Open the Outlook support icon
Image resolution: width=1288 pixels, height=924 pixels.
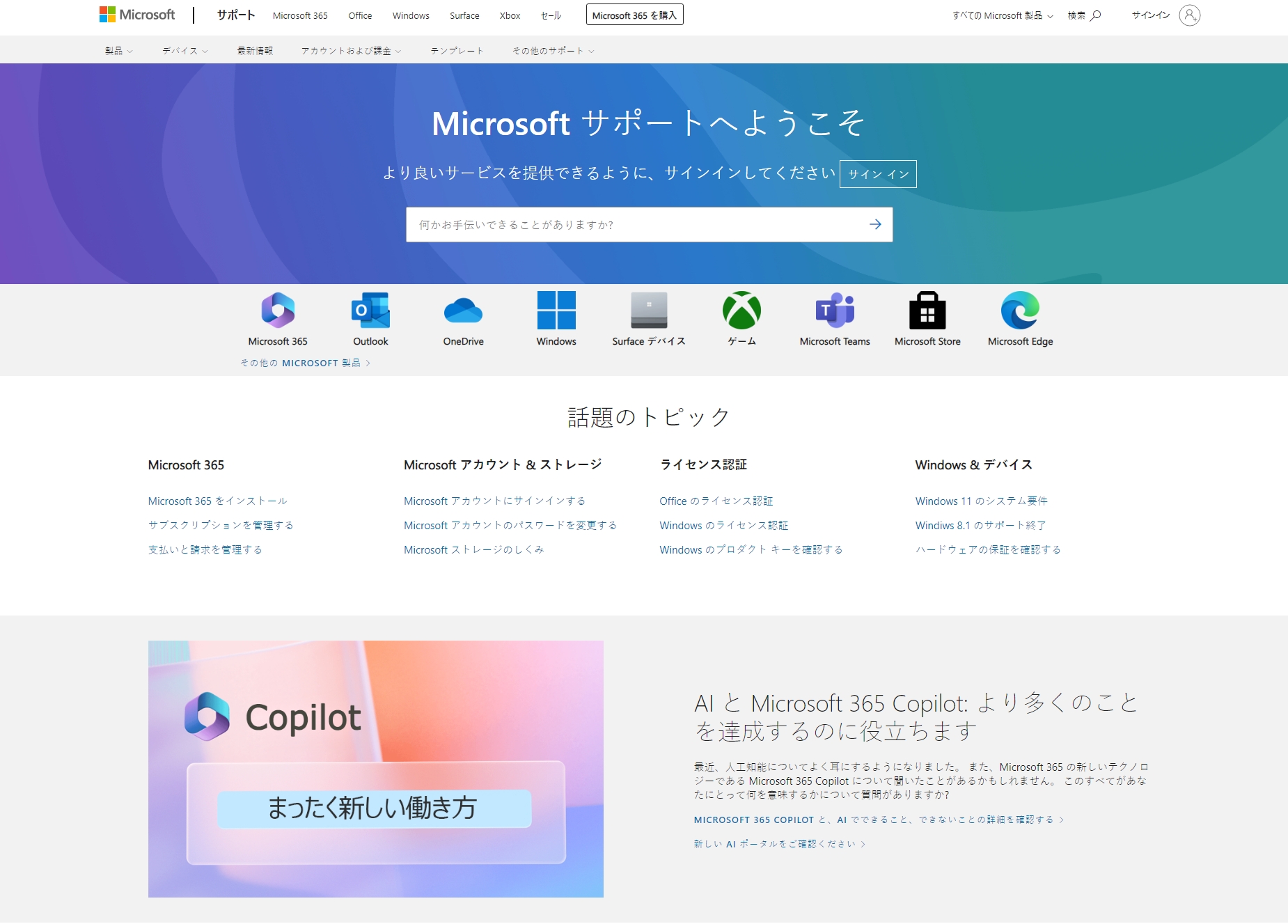(370, 311)
